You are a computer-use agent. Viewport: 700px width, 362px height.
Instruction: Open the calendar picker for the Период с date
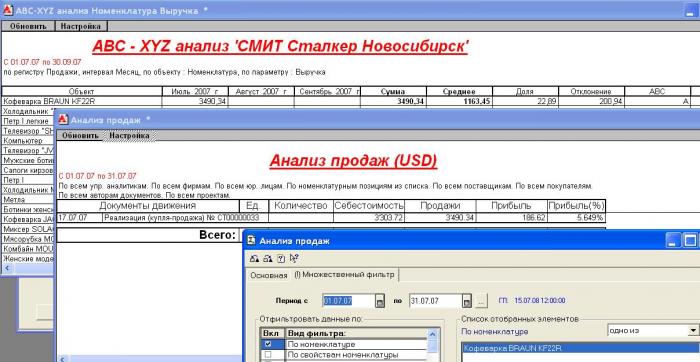[380, 301]
